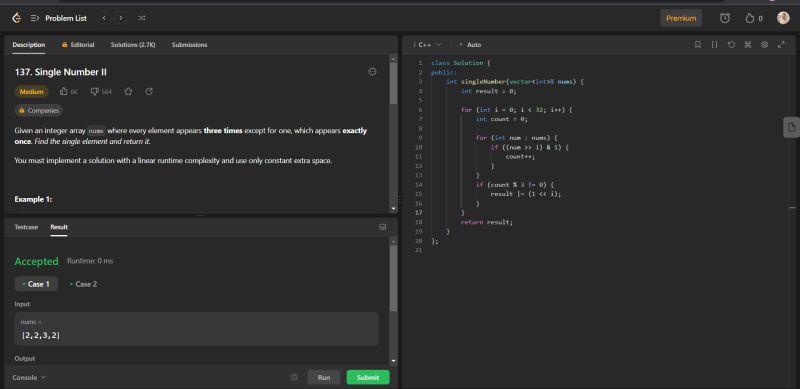Click the icon left of Run
This screenshot has height=389, width=800.
(294, 378)
